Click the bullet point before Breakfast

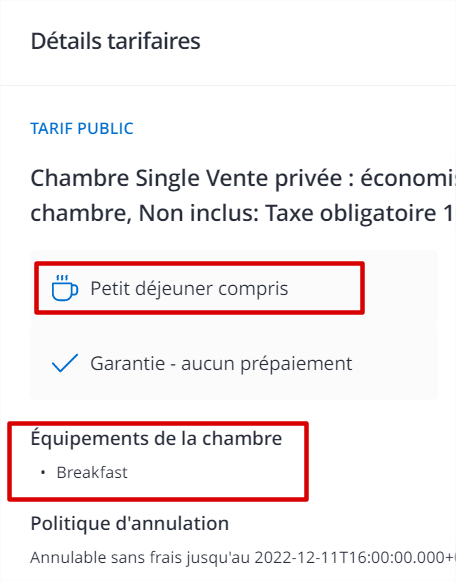click(x=43, y=472)
